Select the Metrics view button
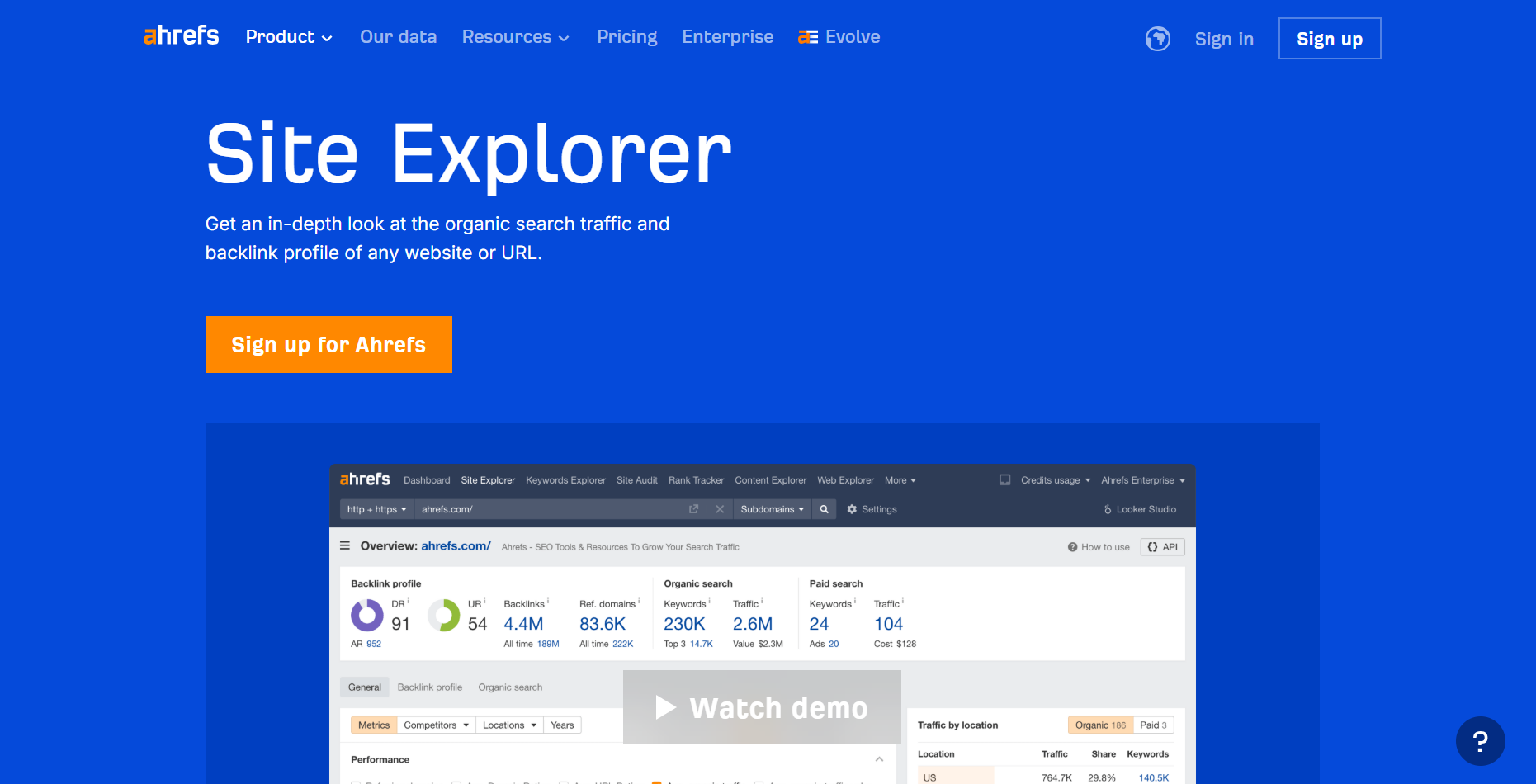Viewport: 1536px width, 784px height. [x=374, y=725]
